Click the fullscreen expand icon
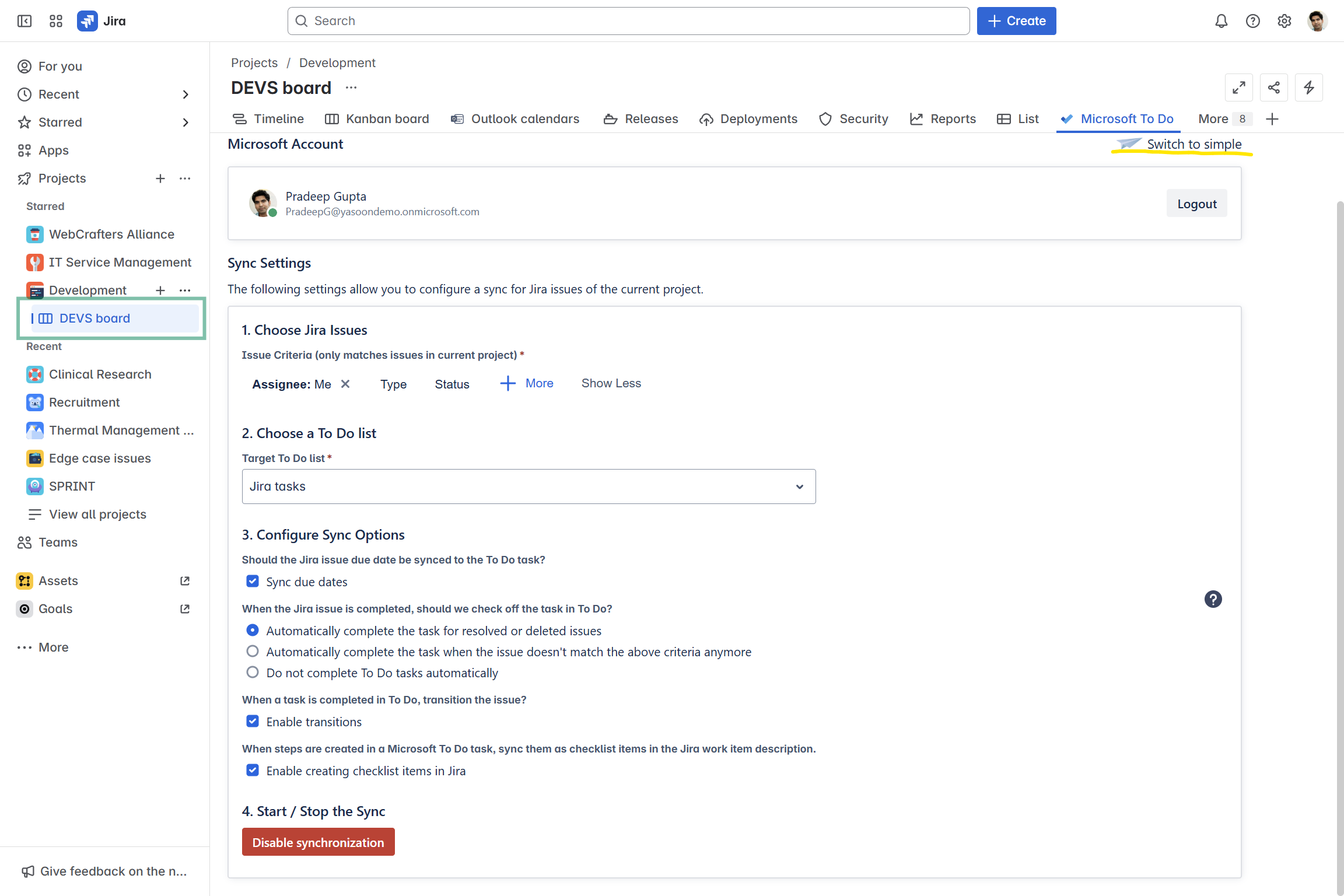This screenshot has height=896, width=1344. click(1238, 87)
